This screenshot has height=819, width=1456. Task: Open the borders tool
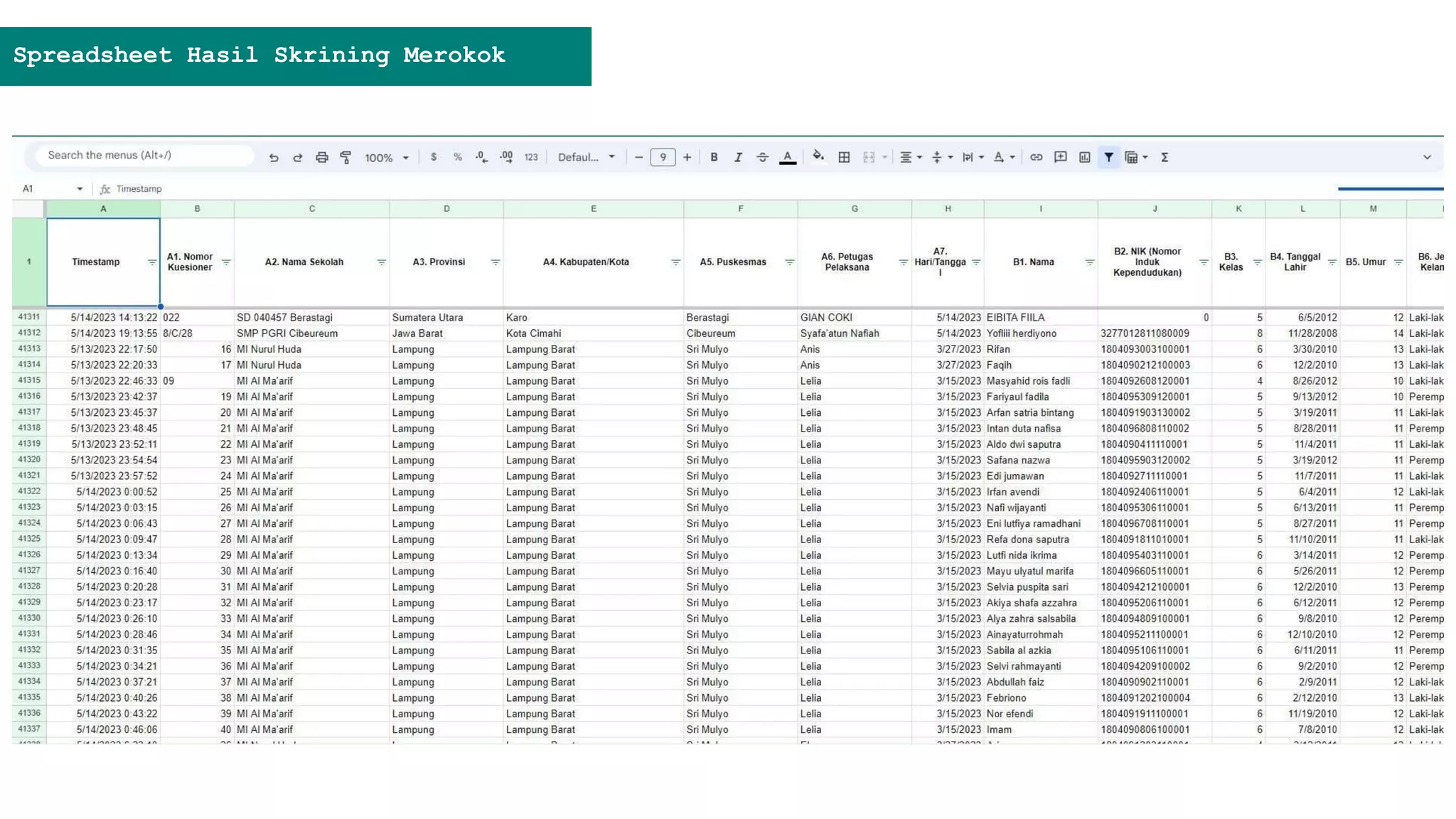click(x=844, y=158)
